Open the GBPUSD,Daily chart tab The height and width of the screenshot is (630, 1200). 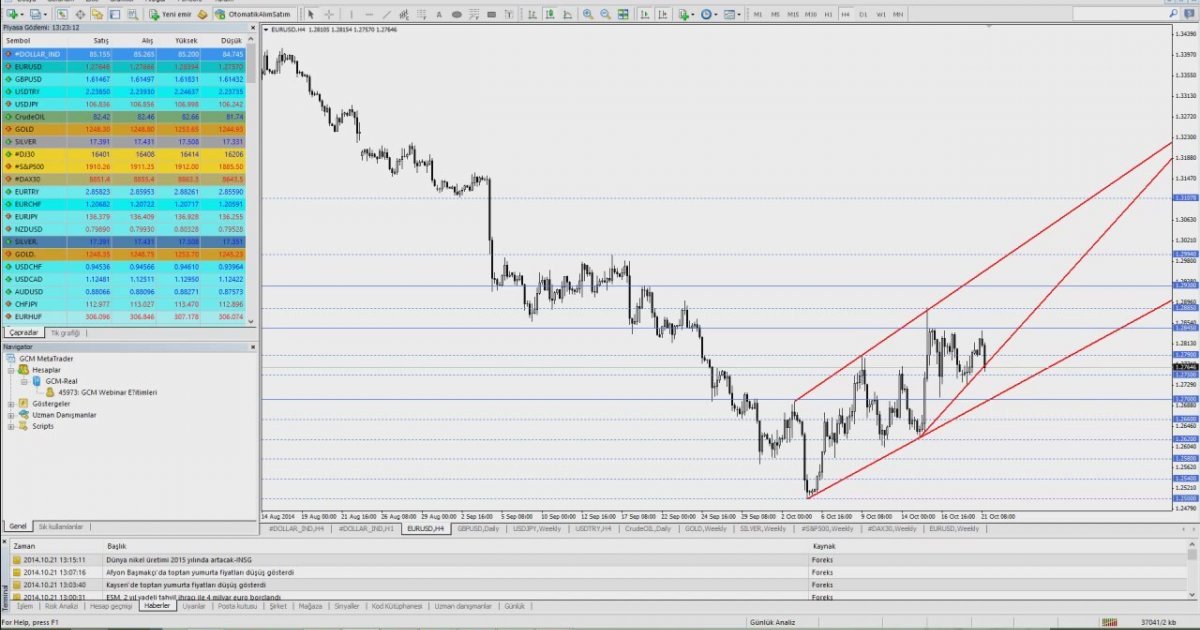tap(478, 528)
